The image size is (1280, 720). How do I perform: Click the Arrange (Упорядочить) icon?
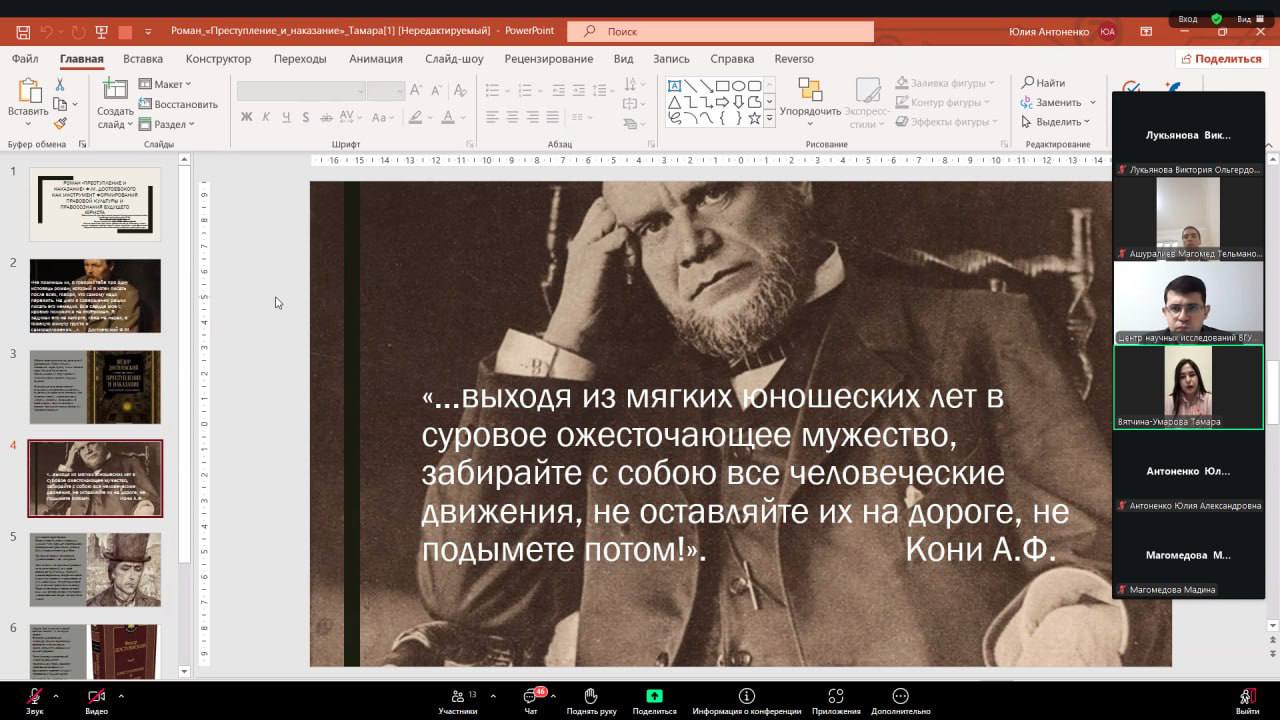810,92
